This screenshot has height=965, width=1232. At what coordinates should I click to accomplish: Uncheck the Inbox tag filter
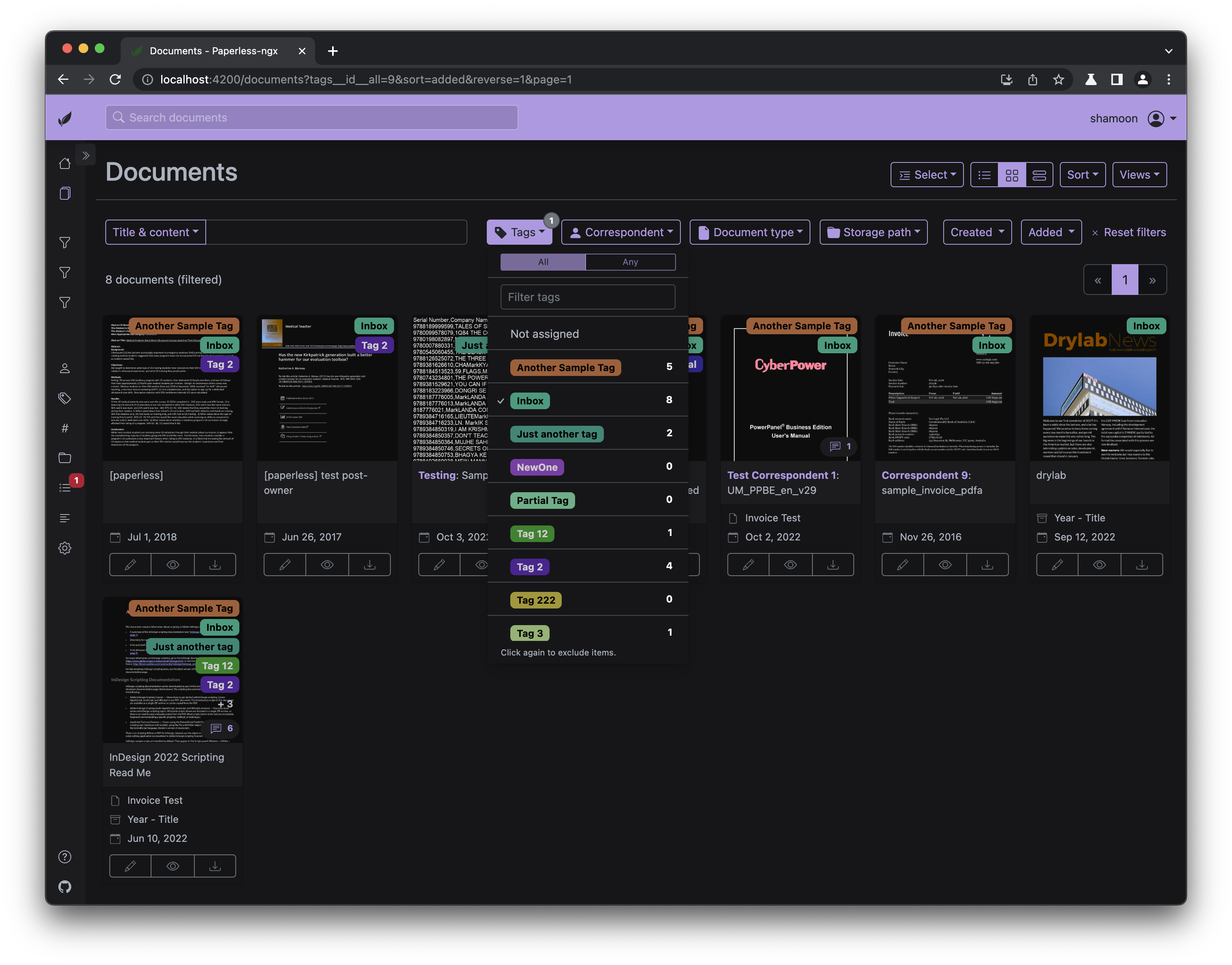(530, 401)
